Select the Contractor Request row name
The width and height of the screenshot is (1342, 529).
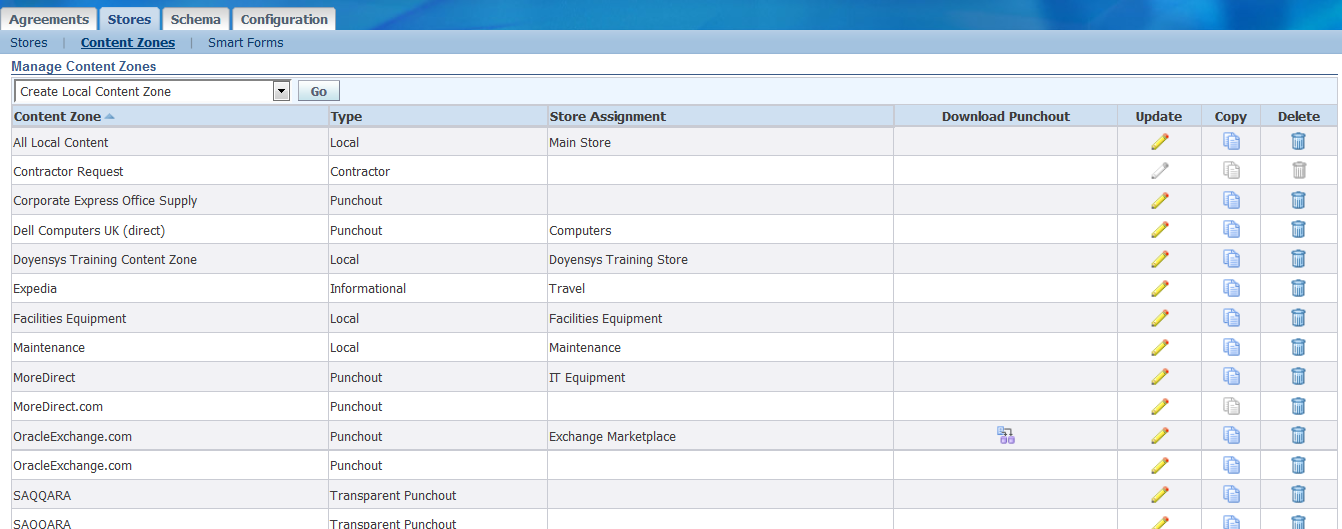(x=68, y=171)
